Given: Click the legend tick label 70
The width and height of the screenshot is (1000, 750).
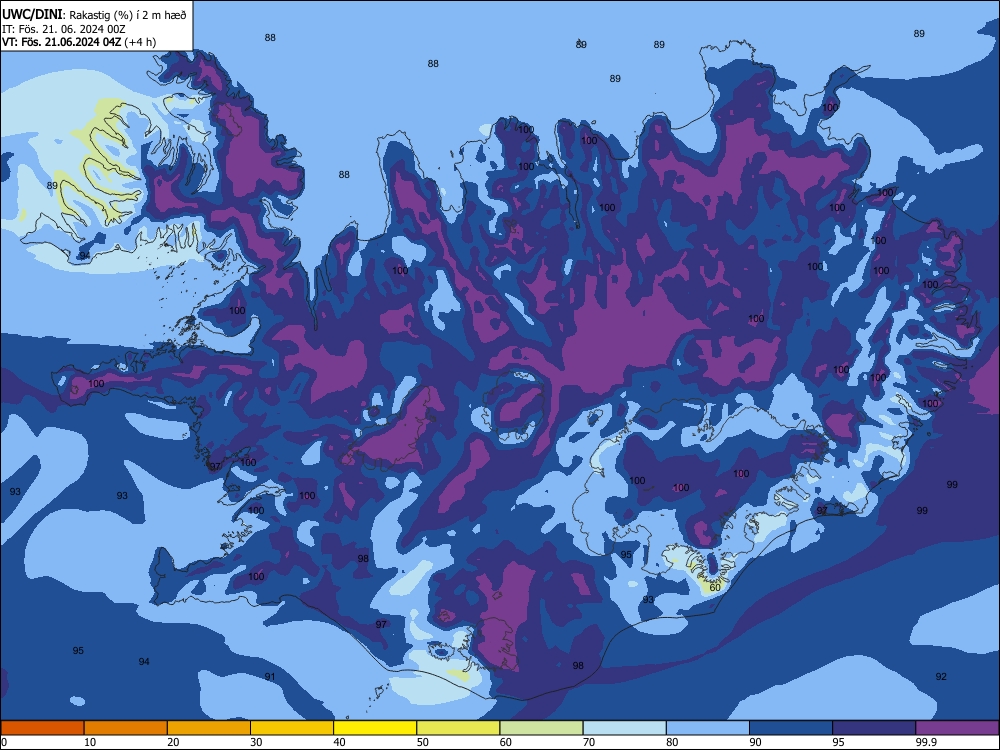Looking at the screenshot, I should click(x=589, y=742).
